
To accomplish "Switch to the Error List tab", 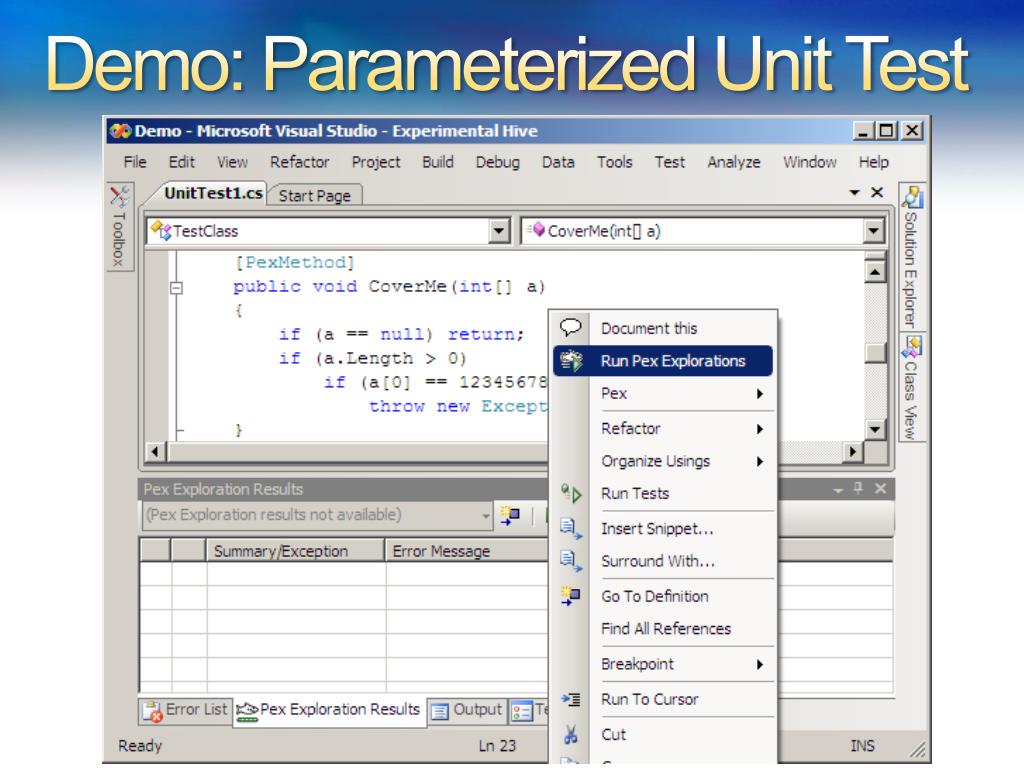I will coord(186,711).
